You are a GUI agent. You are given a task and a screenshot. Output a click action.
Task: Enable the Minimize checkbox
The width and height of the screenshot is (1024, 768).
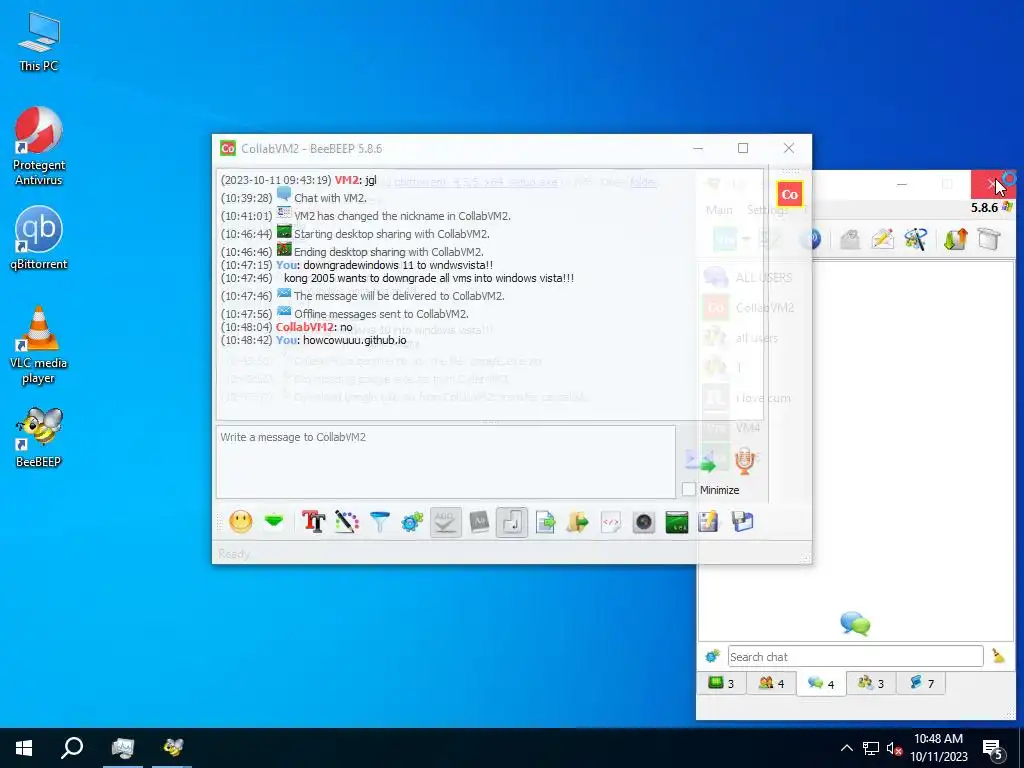pos(689,489)
